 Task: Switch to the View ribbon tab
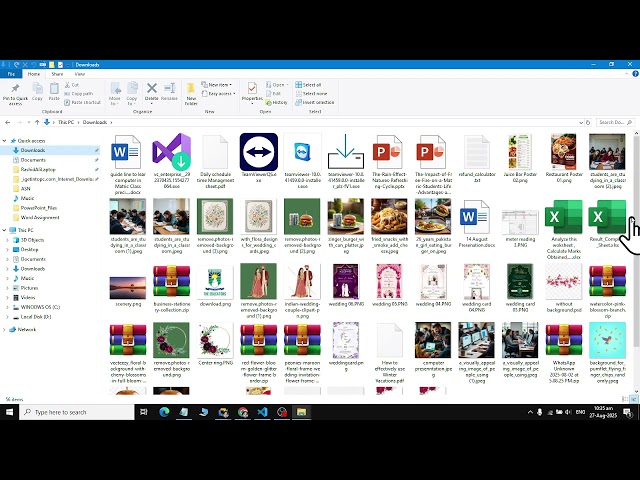point(80,74)
